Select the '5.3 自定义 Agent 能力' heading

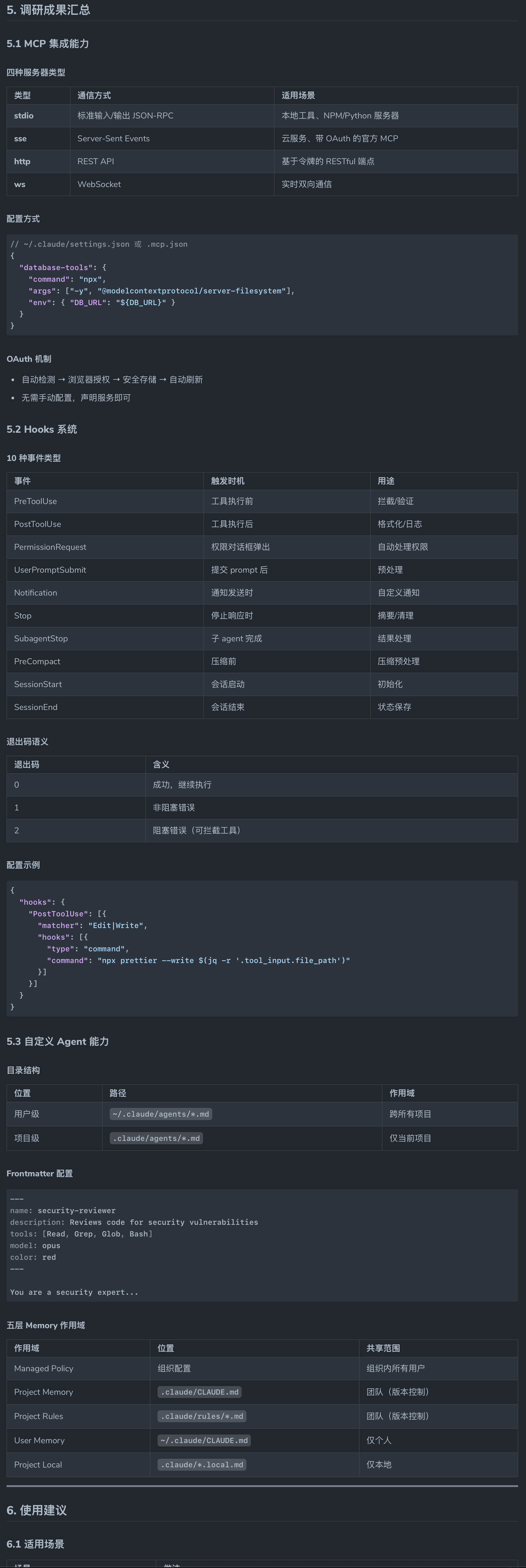[x=58, y=1041]
